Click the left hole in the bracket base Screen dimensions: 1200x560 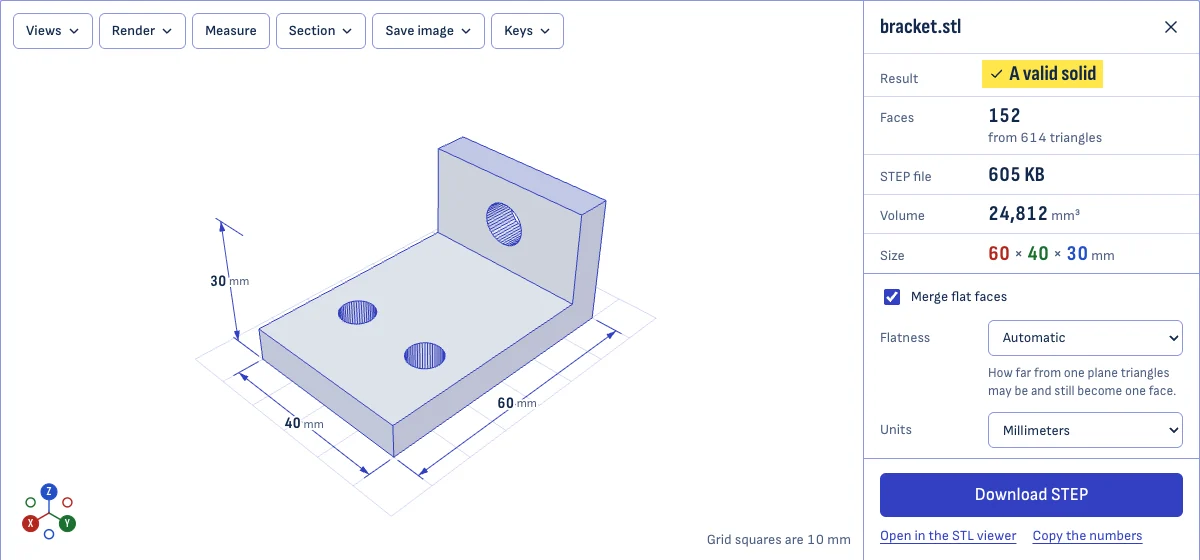pos(357,312)
